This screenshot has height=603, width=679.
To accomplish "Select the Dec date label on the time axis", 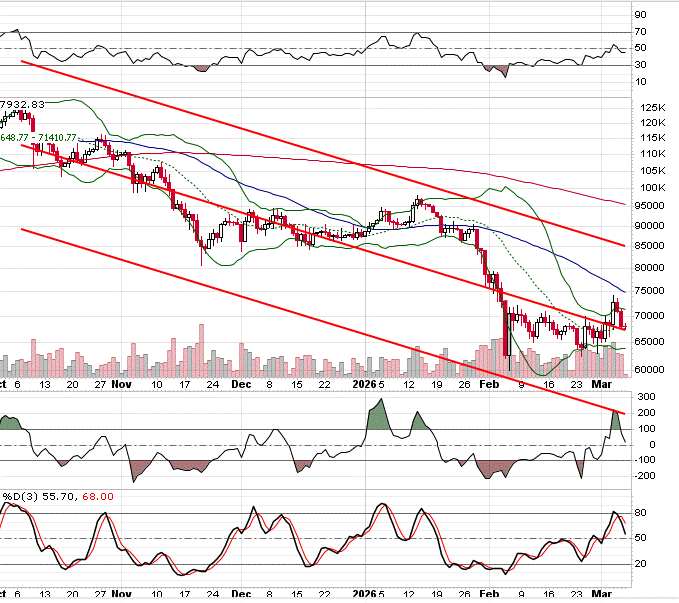I will [x=243, y=382].
